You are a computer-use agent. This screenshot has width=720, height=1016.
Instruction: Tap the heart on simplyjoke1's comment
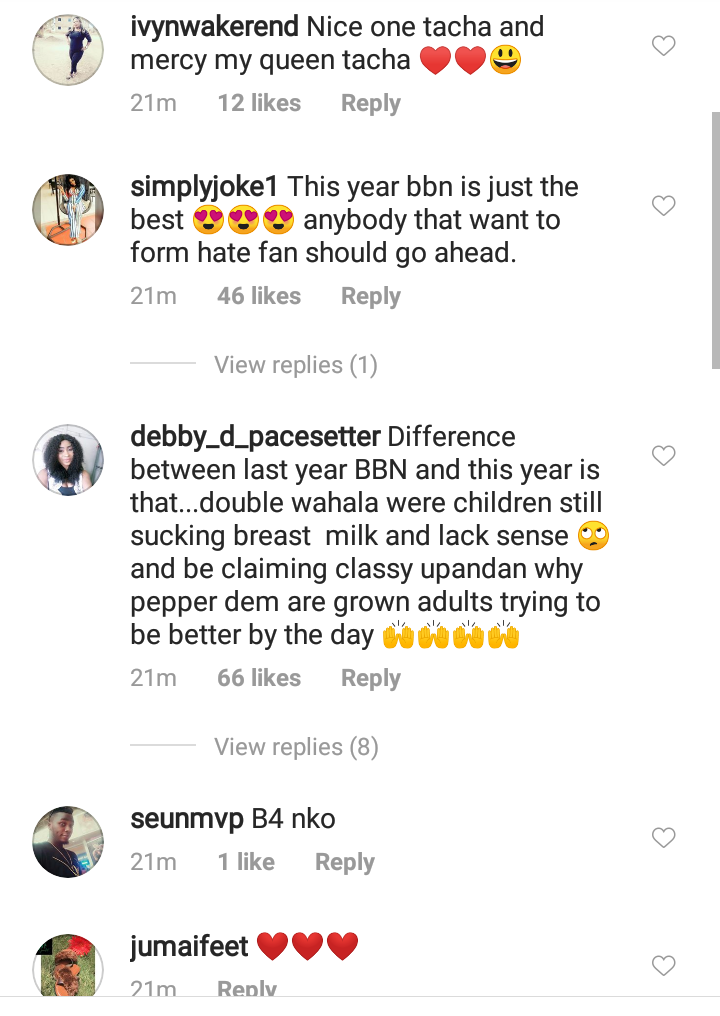click(664, 206)
